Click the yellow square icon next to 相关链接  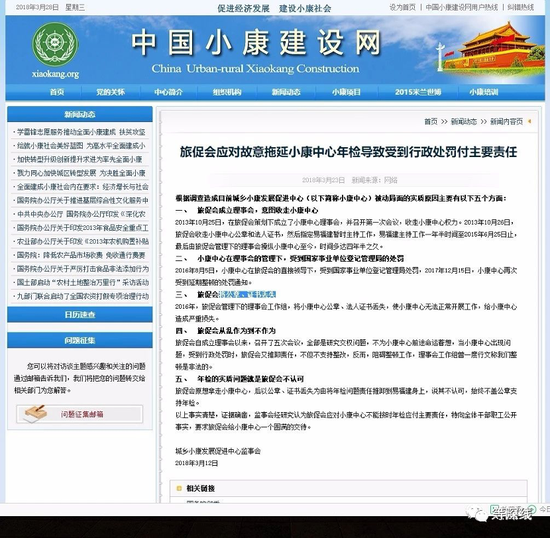[179, 488]
